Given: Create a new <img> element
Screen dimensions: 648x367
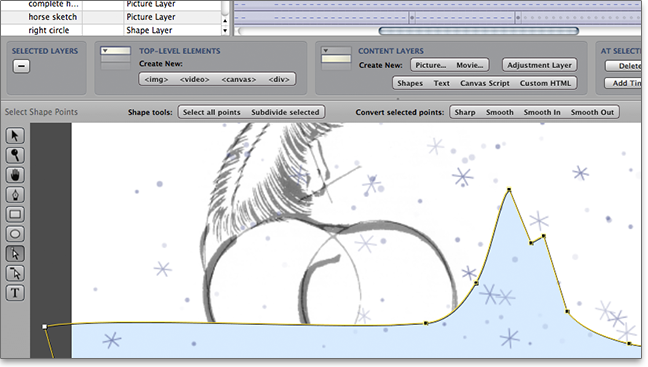Looking at the screenshot, I should tap(156, 79).
